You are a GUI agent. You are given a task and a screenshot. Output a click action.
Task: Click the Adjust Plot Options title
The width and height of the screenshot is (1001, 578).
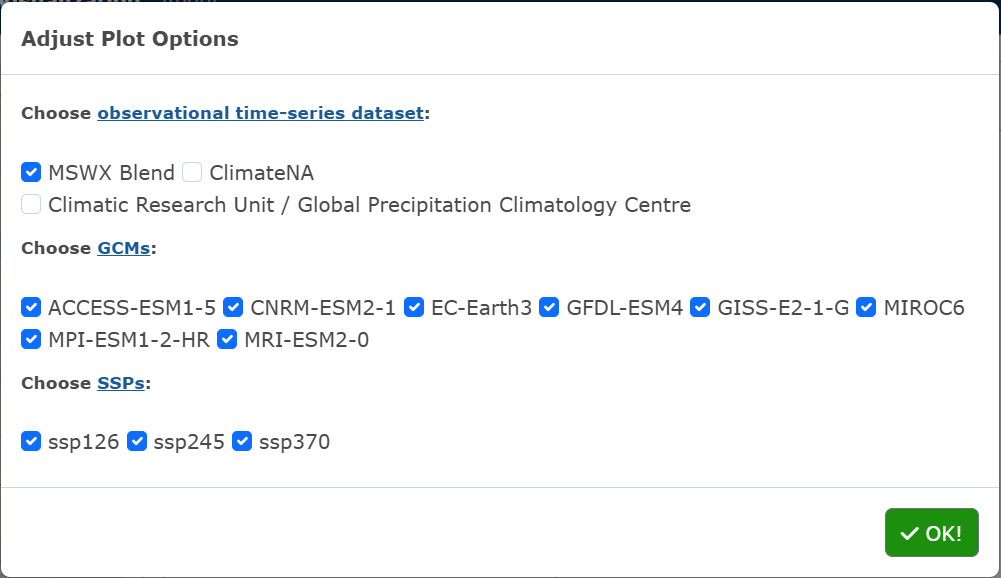130,40
